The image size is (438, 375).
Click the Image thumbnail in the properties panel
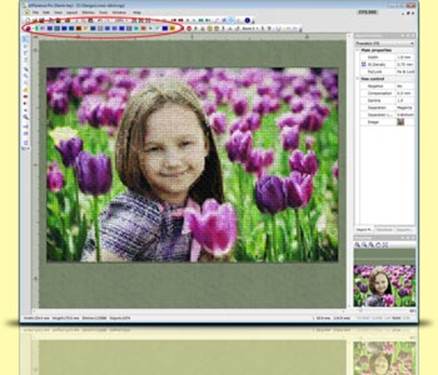click(400, 122)
